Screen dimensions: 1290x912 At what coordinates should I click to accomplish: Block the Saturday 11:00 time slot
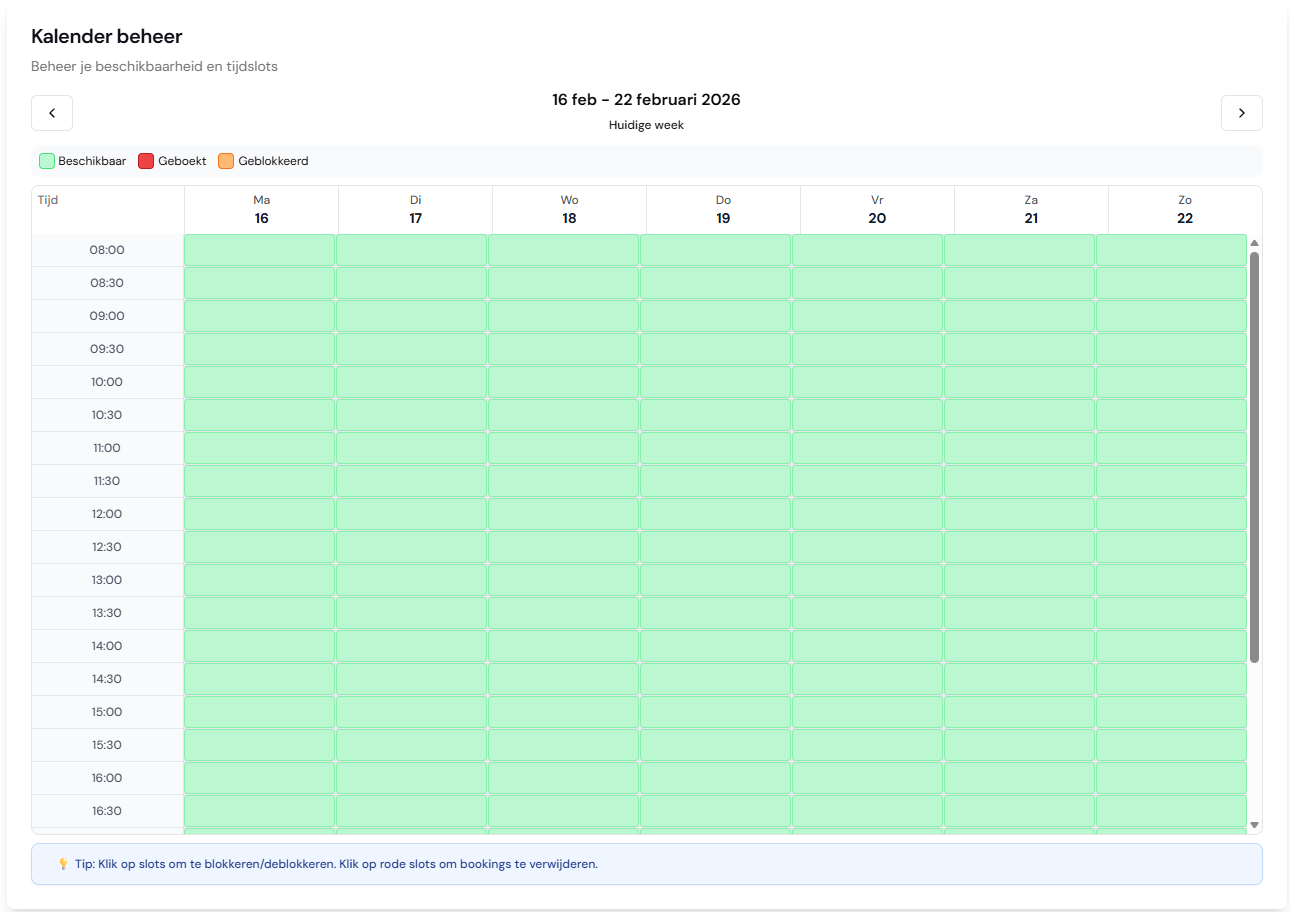pos(1021,447)
